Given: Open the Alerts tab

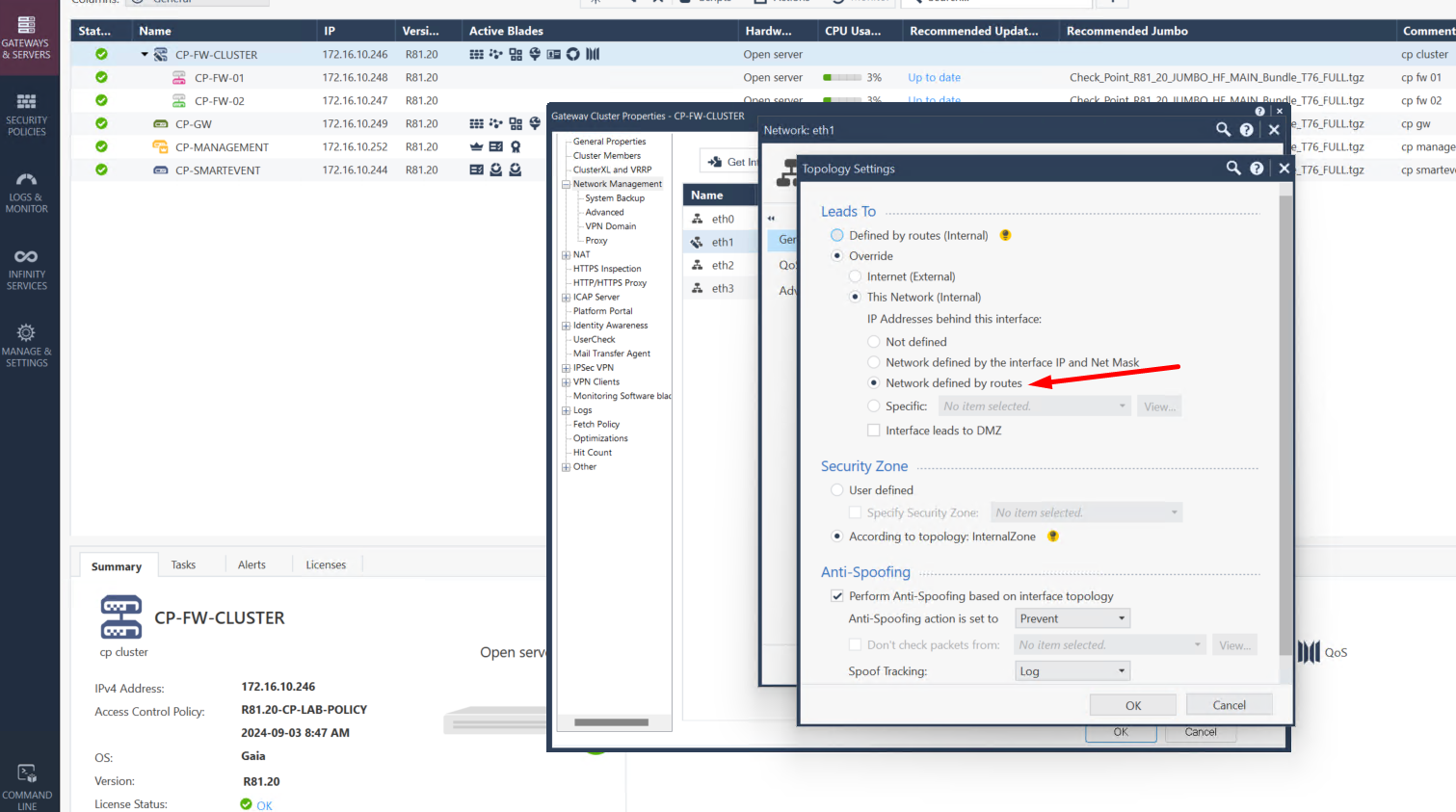Looking at the screenshot, I should (251, 565).
